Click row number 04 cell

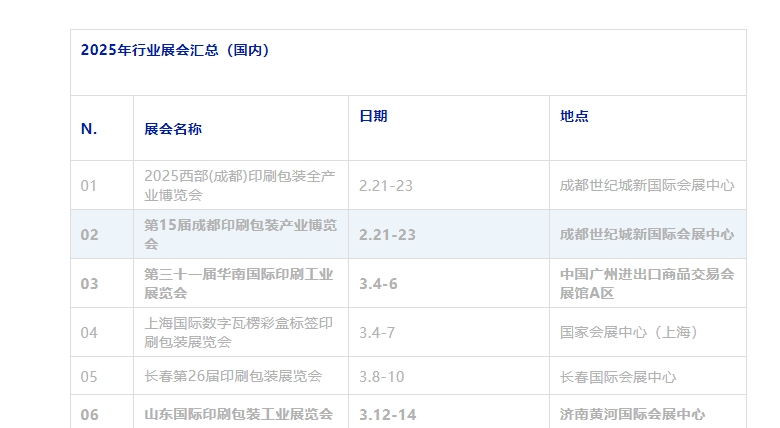[x=89, y=333]
